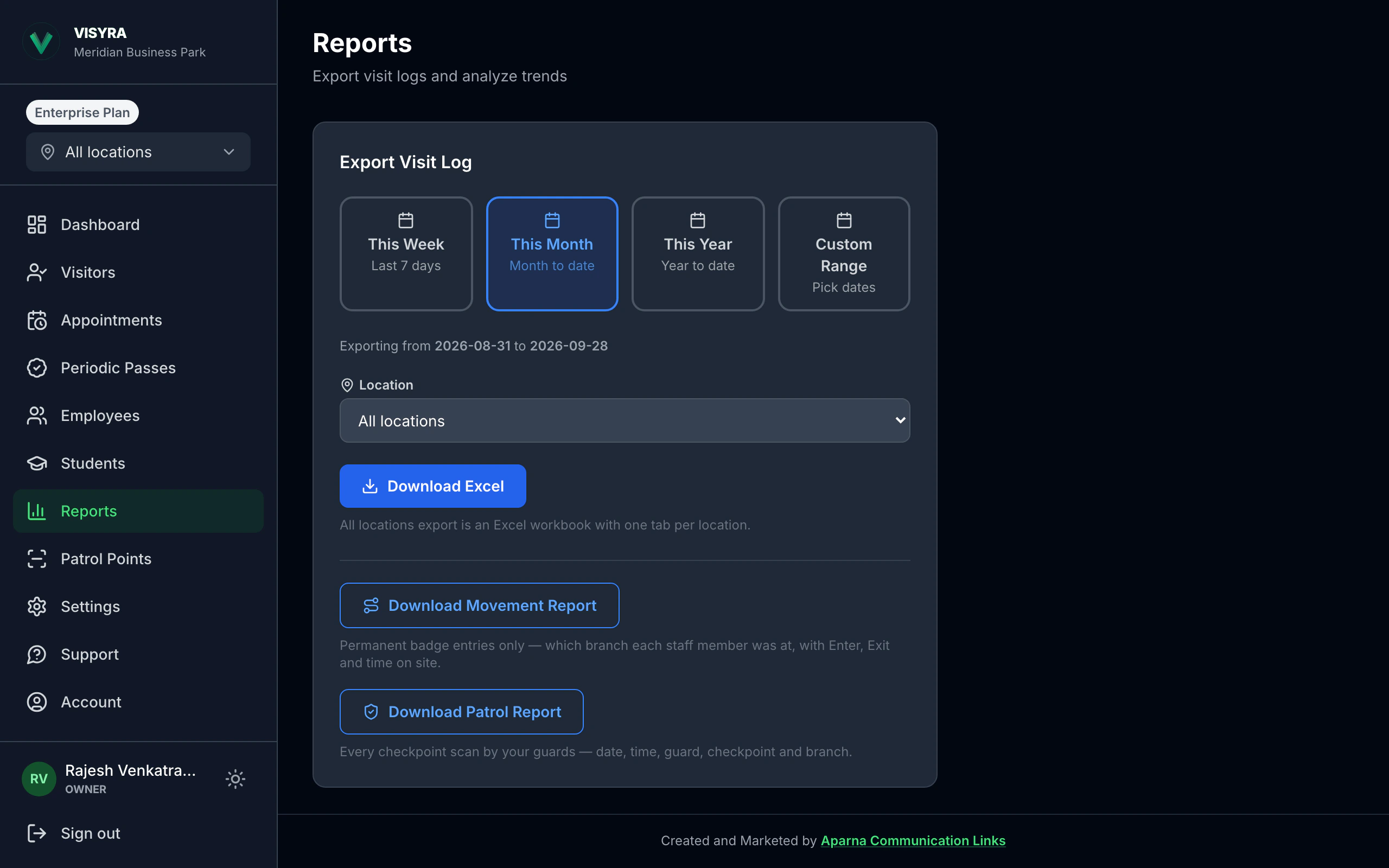Open Appointments in the sidebar

(x=138, y=320)
